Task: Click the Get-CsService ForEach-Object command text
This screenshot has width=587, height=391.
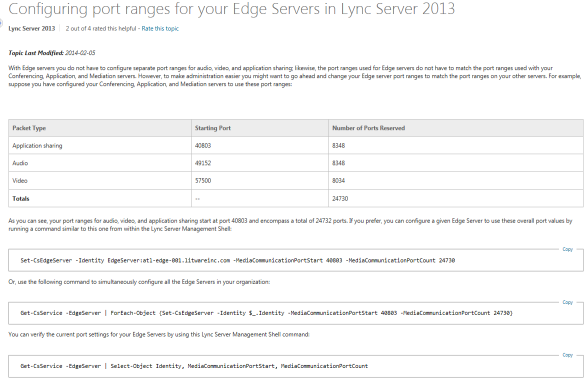Action: 267,313
